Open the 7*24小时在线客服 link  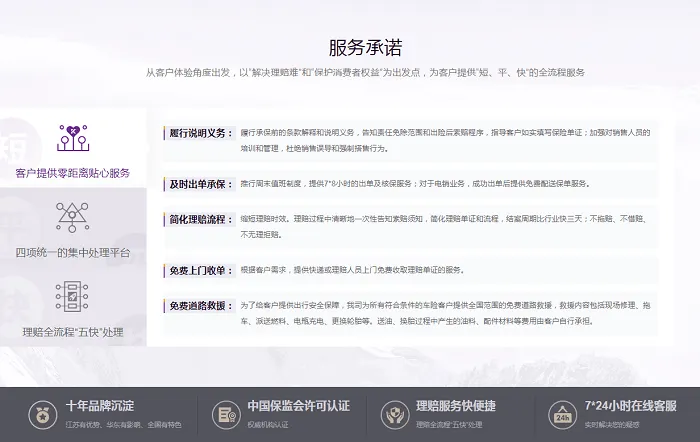tap(632, 406)
